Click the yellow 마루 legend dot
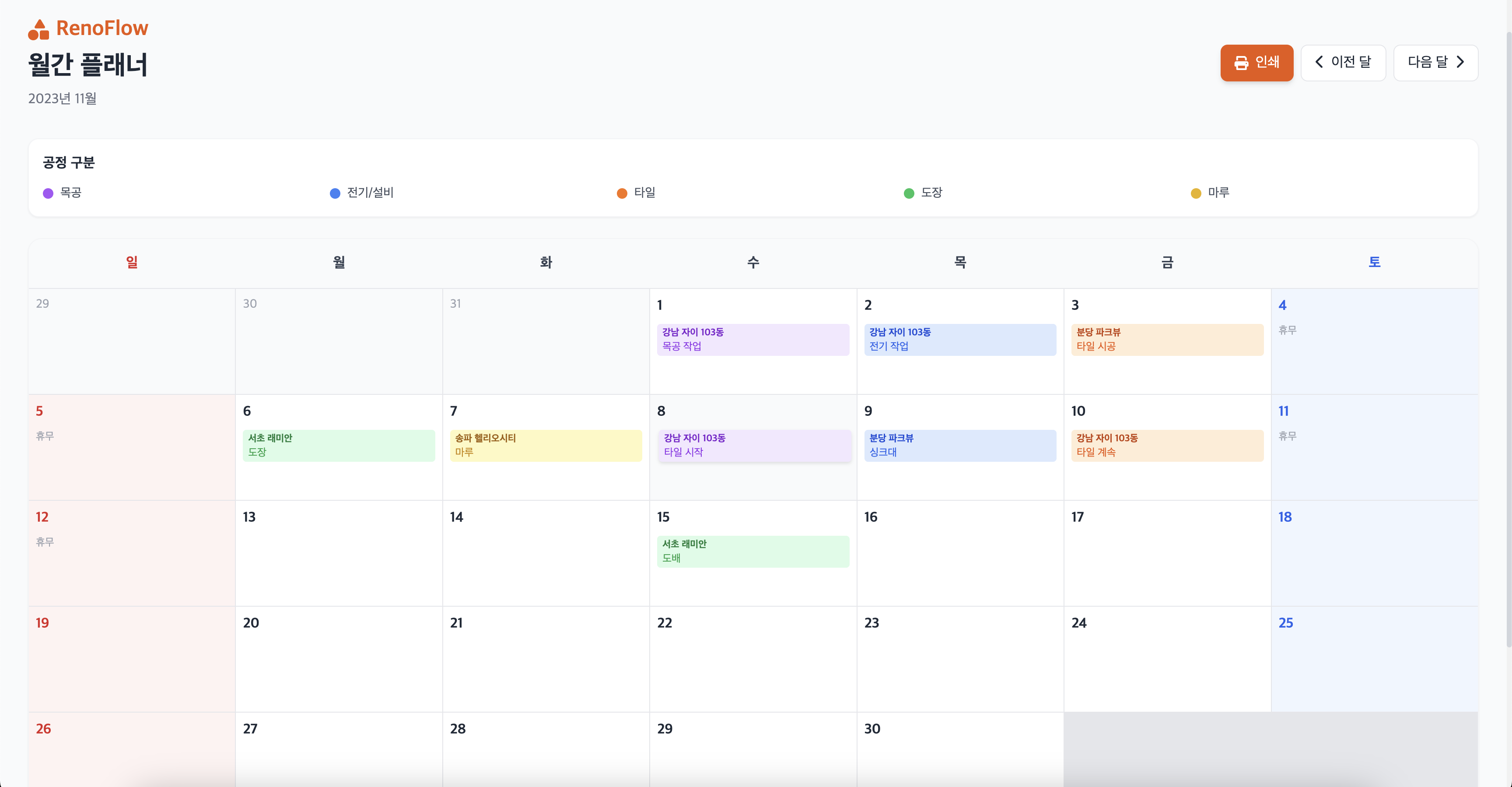The width and height of the screenshot is (1512, 787). 1196,193
